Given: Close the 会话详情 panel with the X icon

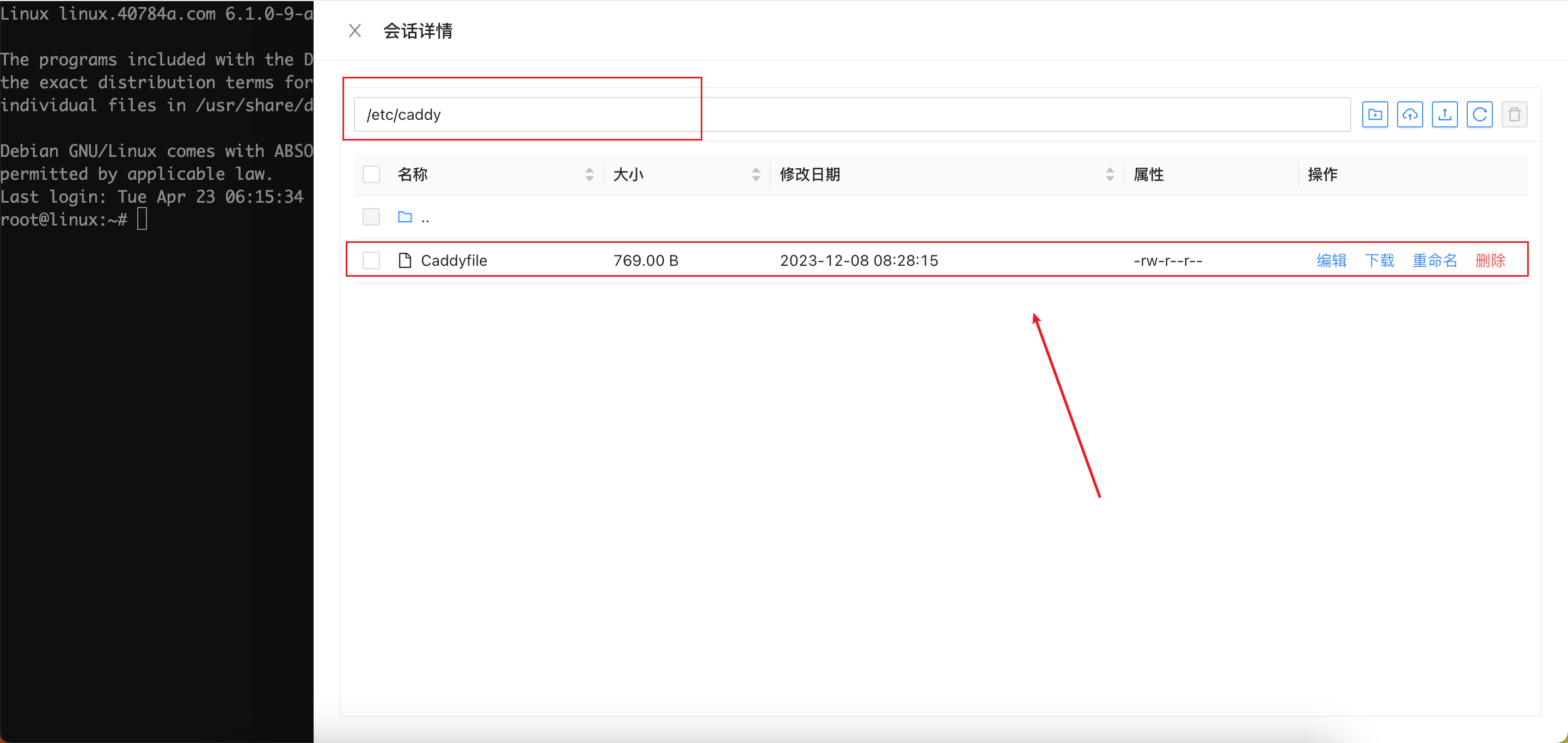Looking at the screenshot, I should [356, 30].
